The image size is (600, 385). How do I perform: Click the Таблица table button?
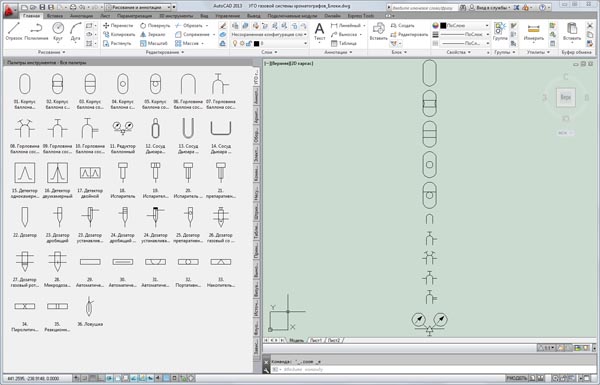(x=344, y=44)
